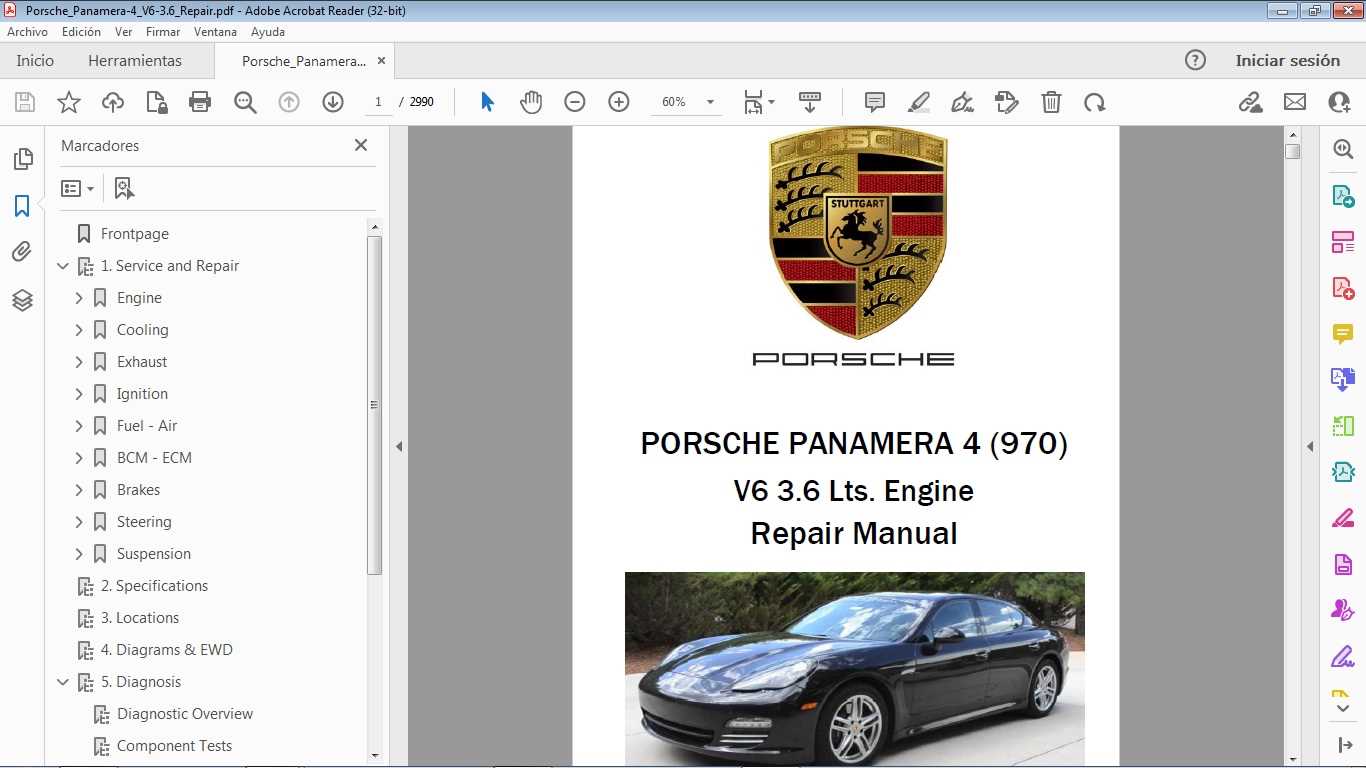1366x768 pixels.
Task: Open 4. Diagrams & EWD bookmark
Action: click(167, 650)
